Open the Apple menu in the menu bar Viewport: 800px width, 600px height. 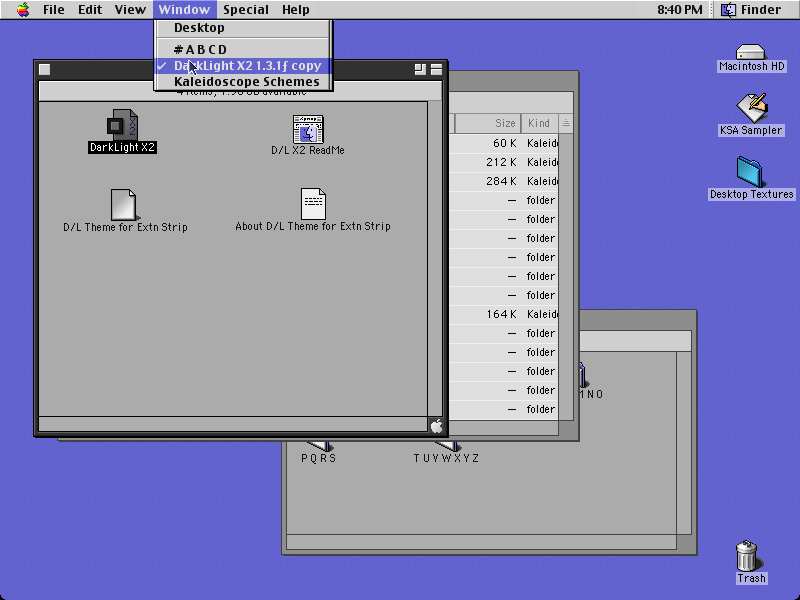click(x=23, y=10)
